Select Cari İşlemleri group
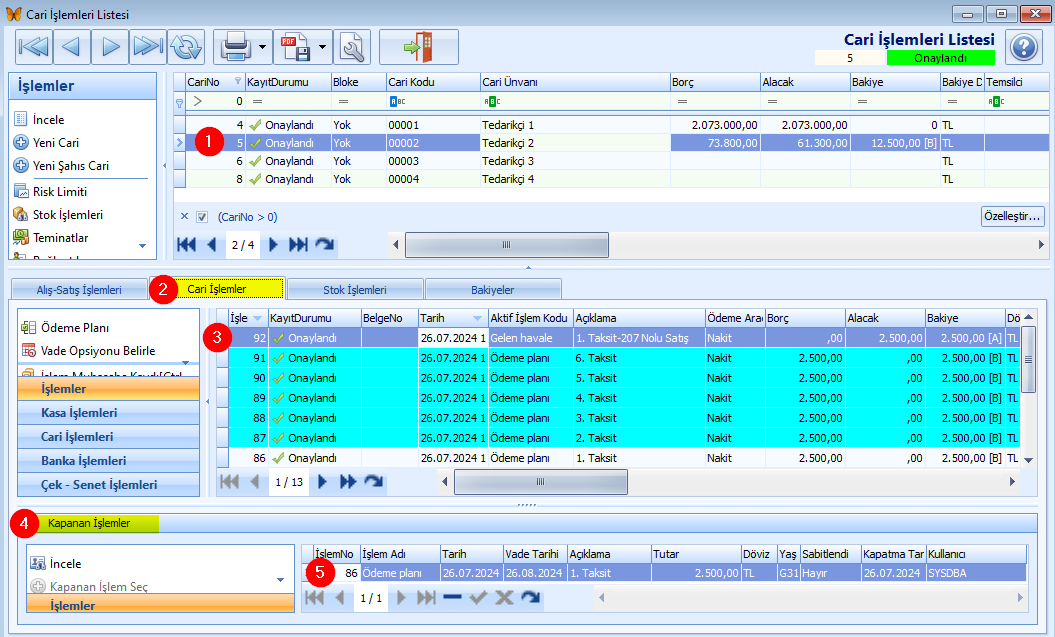Screen dimensions: 1055x637 (108, 437)
